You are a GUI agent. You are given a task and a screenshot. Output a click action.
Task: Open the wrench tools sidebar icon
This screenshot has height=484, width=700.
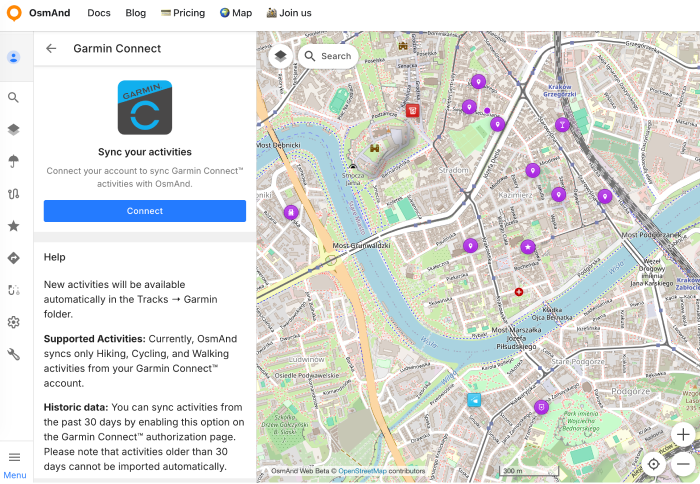click(x=14, y=354)
